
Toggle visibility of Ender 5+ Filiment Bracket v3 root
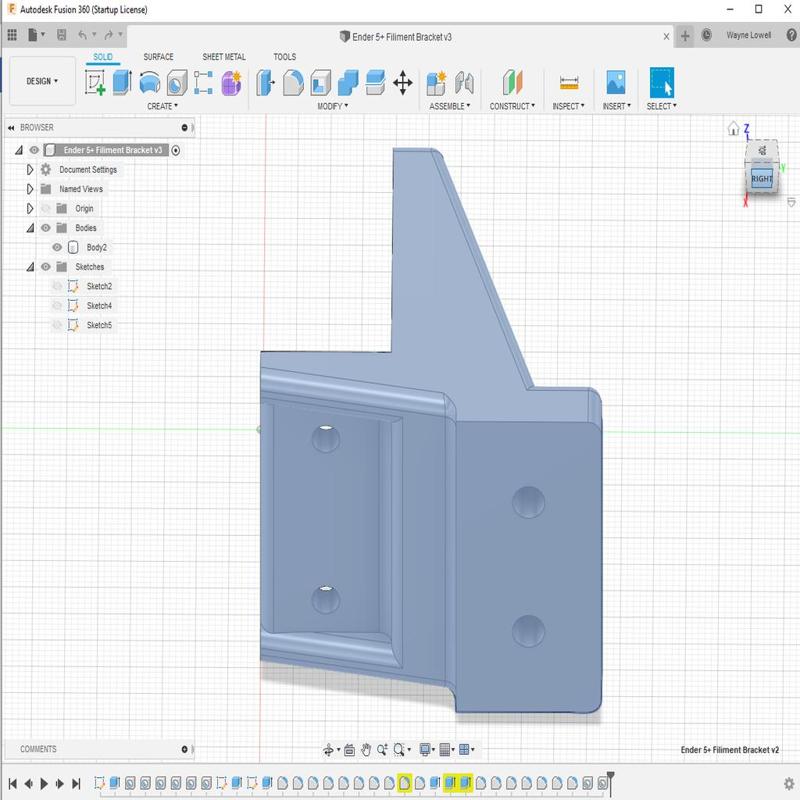click(34, 150)
